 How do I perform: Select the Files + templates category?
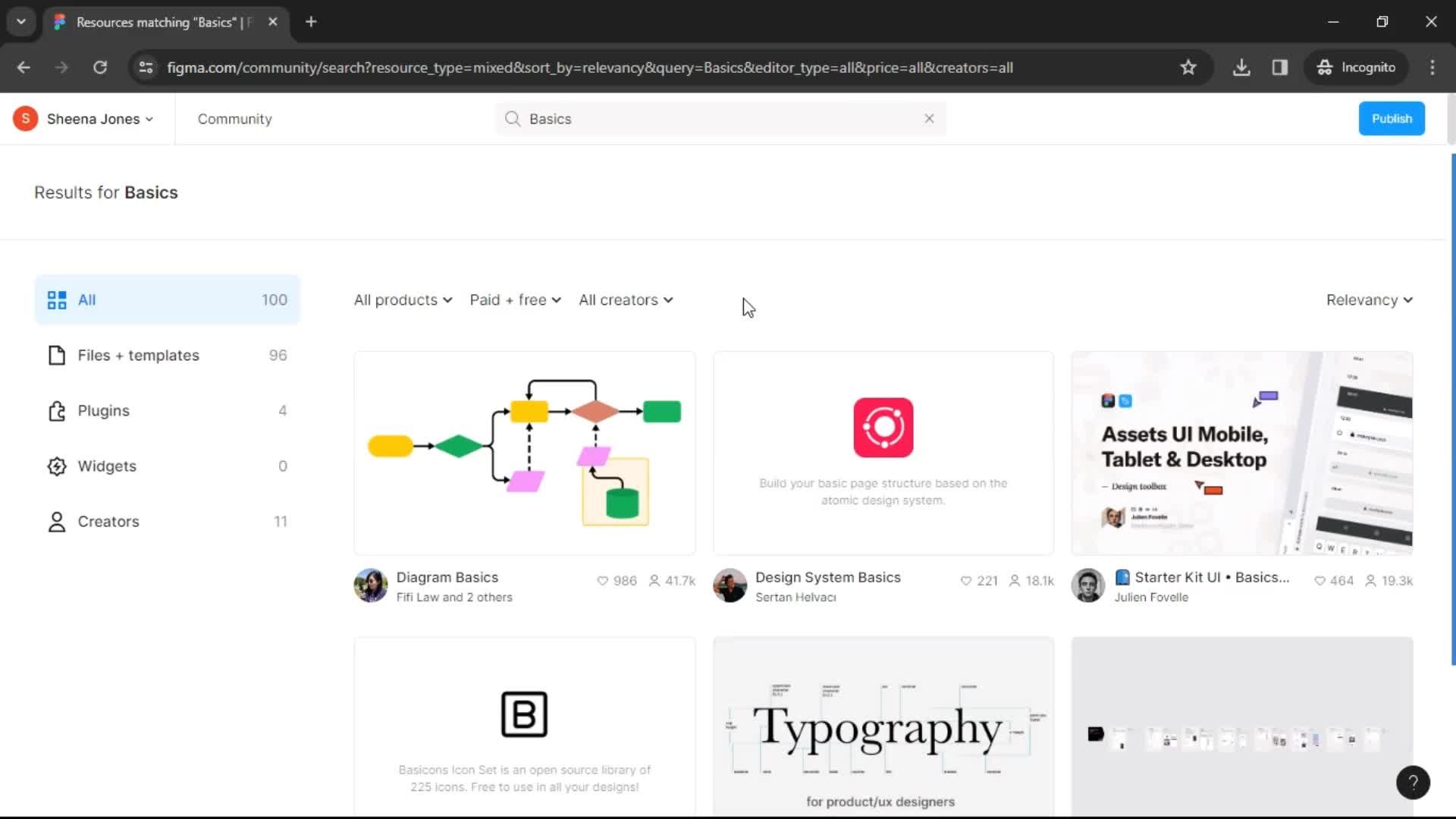(x=168, y=356)
